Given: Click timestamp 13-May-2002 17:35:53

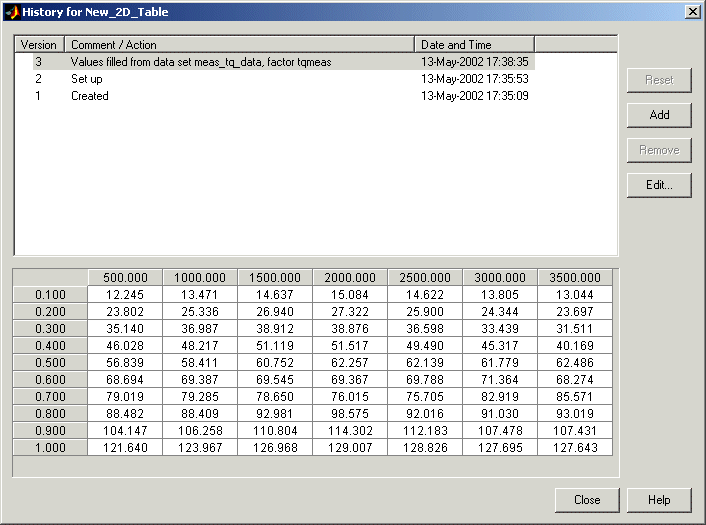Looking at the screenshot, I should 475,79.
